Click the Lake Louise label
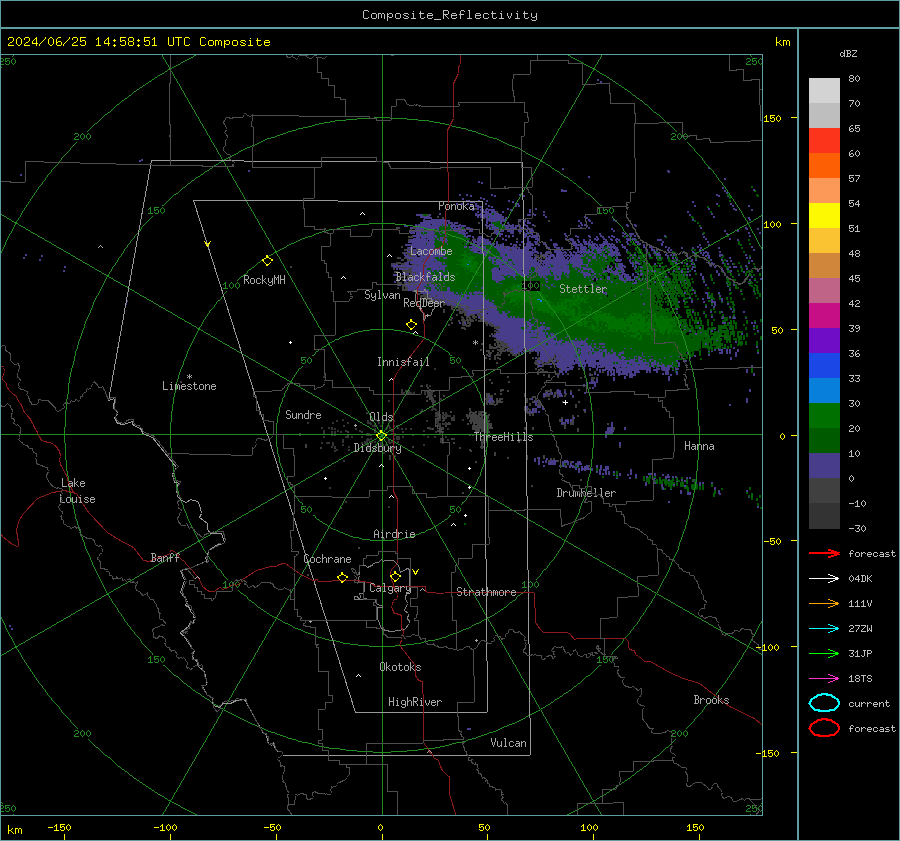Image resolution: width=900 pixels, height=841 pixels. click(x=77, y=491)
